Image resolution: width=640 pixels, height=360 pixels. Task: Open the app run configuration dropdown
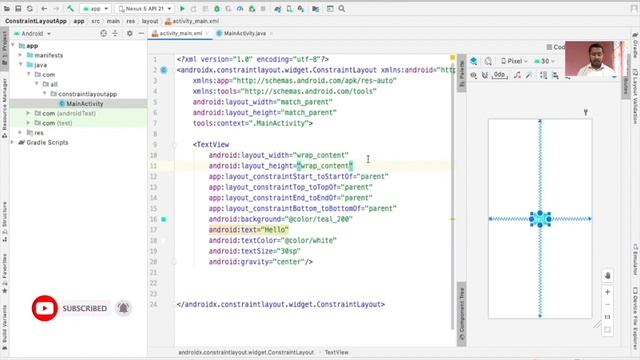96,9
